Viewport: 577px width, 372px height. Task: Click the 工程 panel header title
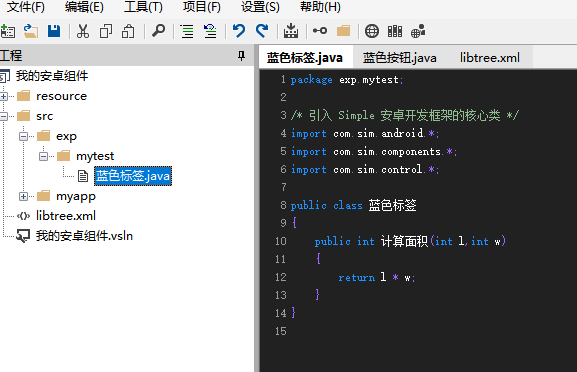11,56
